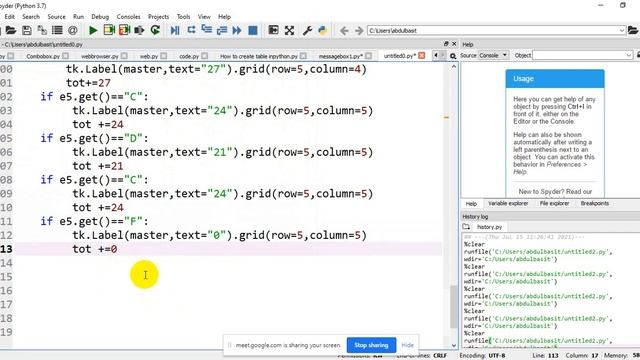Start debugging with the Debug file icon
640x360 pixels.
(x=175, y=31)
